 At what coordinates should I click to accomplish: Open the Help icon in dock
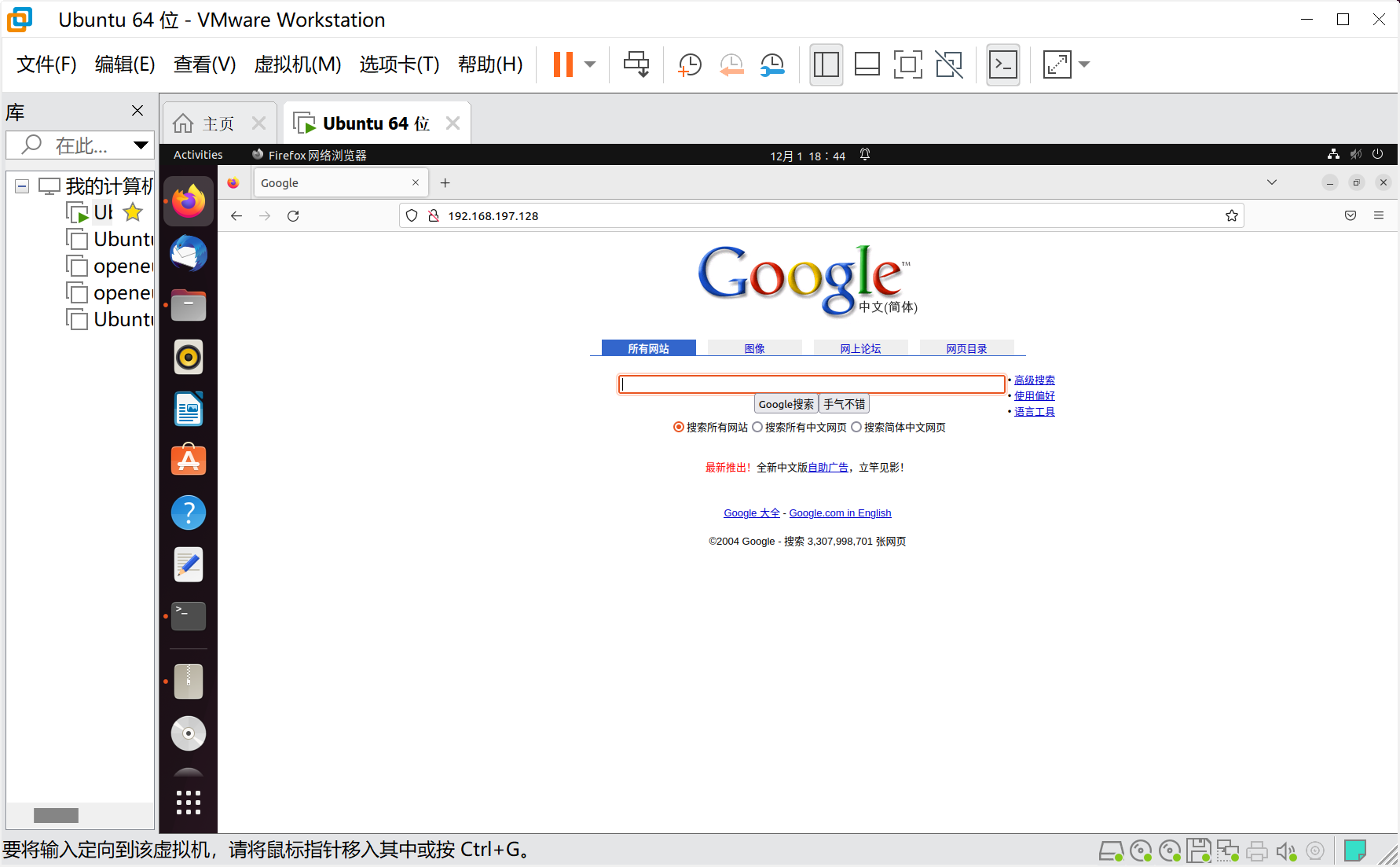(x=189, y=512)
